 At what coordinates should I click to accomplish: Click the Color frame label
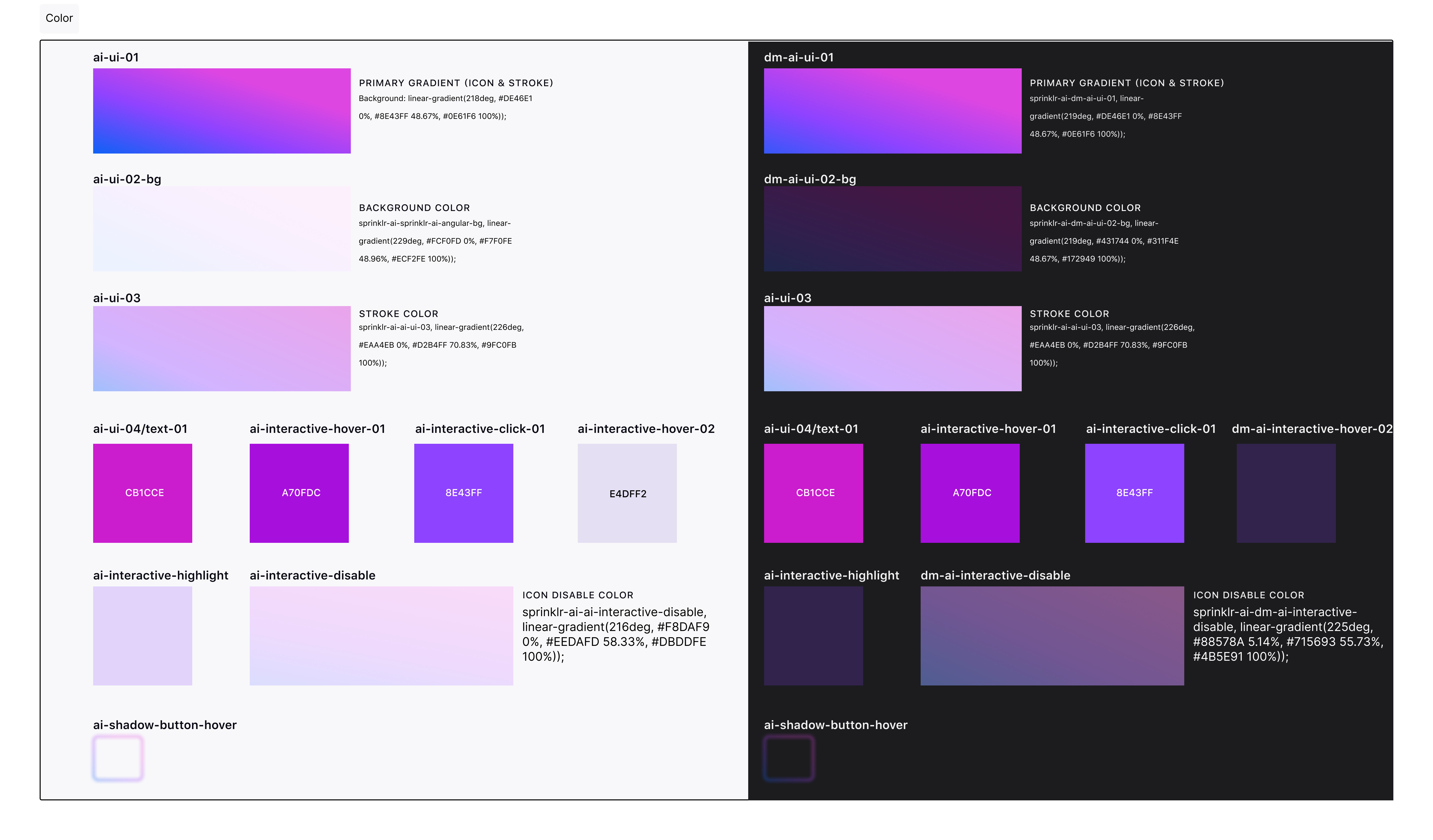[59, 18]
